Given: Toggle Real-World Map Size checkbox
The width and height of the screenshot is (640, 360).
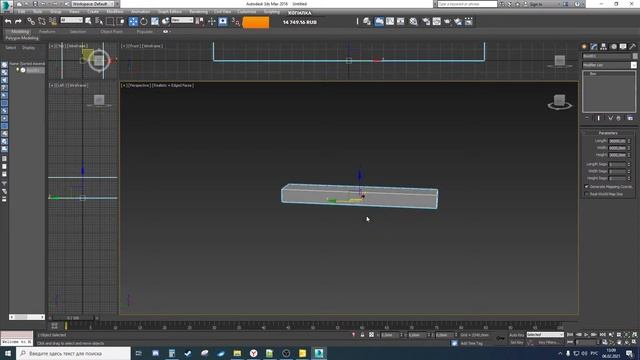Looking at the screenshot, I should [587, 194].
